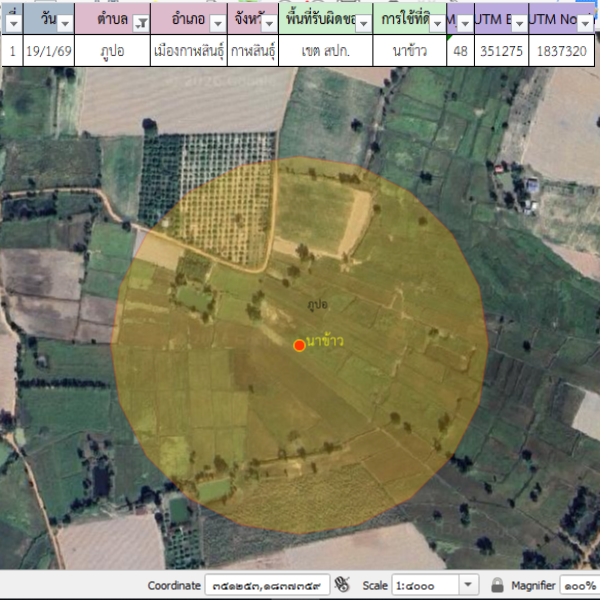
Task: Open the UTM N column filter arrow
Action: [x=591, y=22]
